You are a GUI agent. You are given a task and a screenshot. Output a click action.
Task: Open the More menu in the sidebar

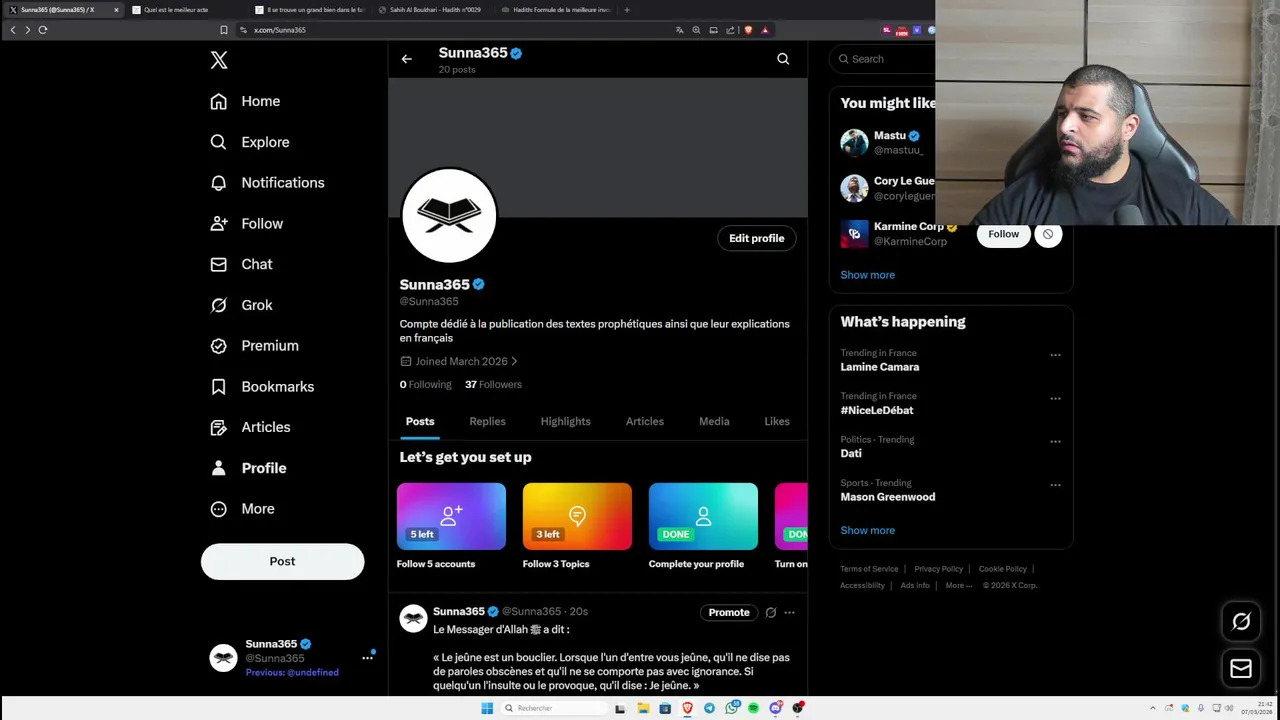tap(243, 509)
